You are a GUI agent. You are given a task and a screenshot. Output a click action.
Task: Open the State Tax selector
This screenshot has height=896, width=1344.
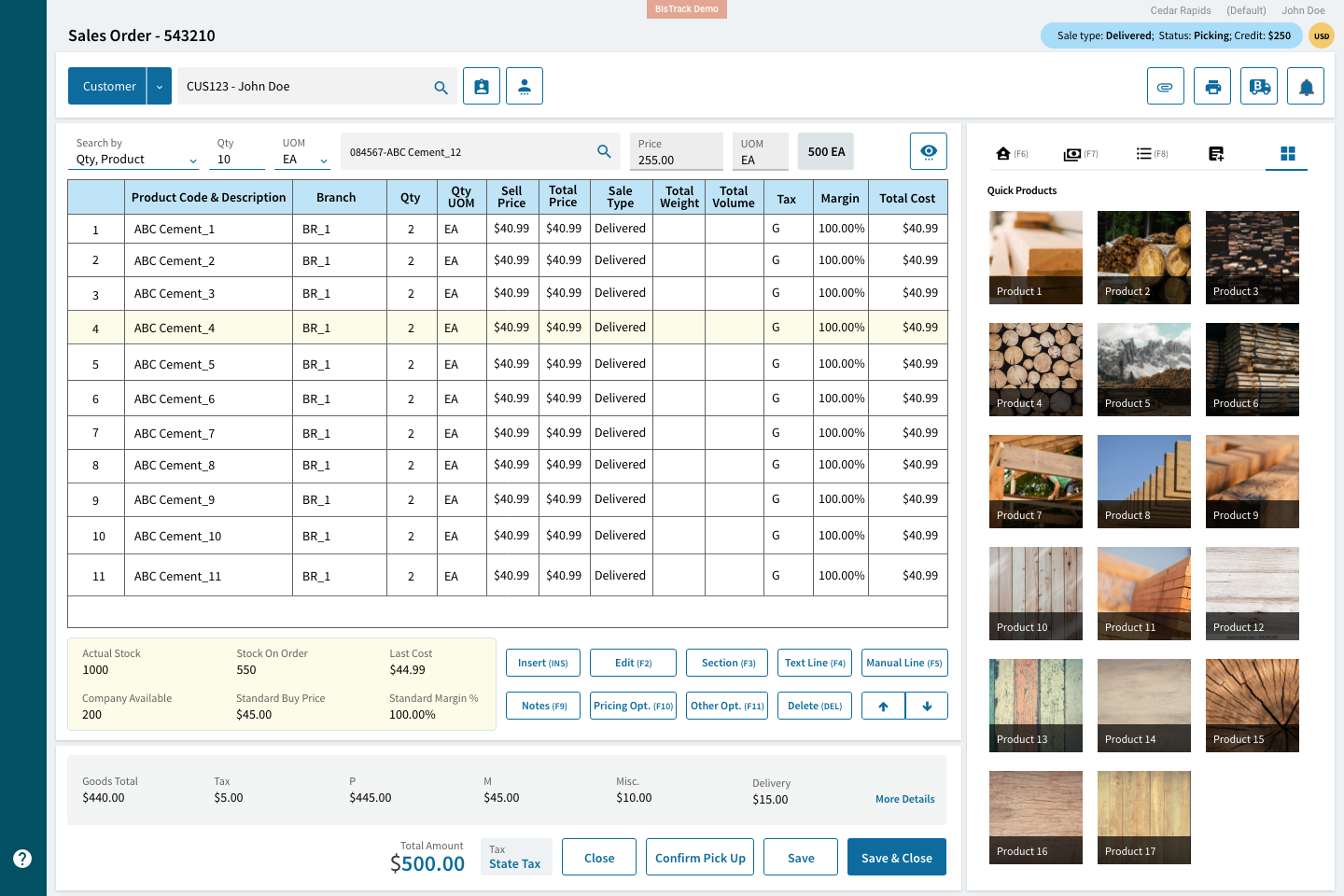point(516,857)
